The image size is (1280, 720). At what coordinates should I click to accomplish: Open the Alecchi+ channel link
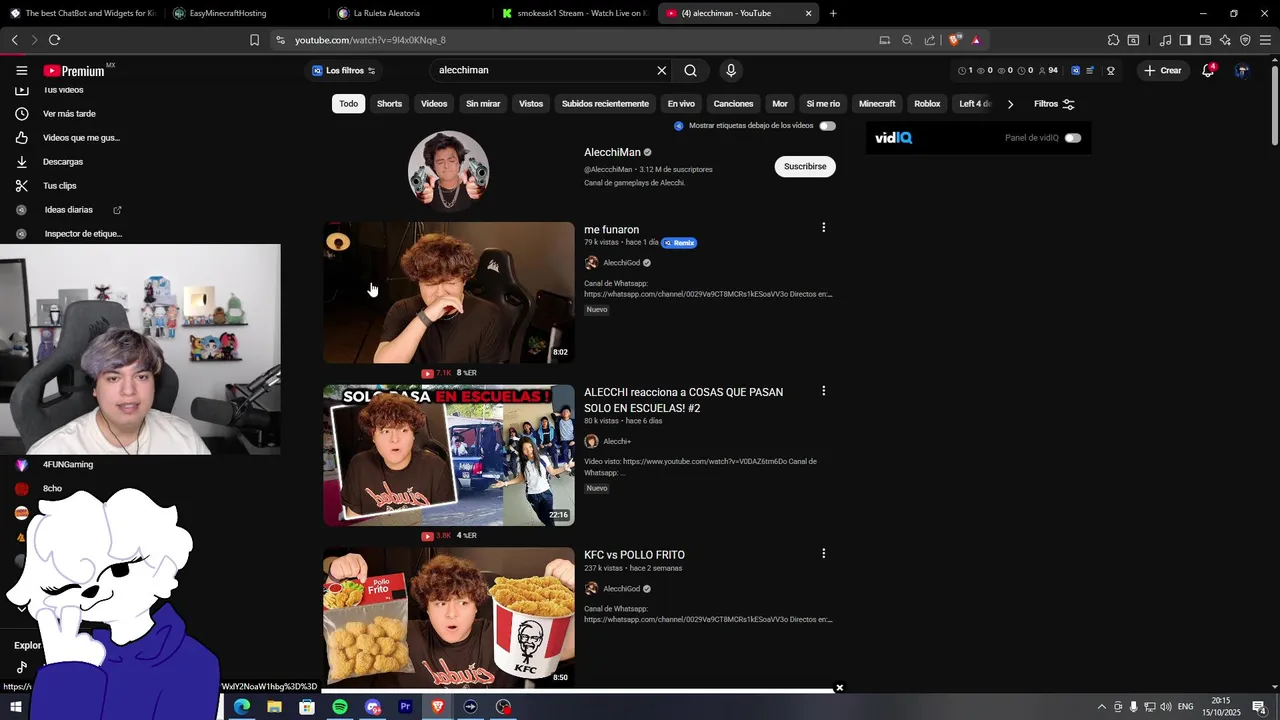click(x=616, y=441)
